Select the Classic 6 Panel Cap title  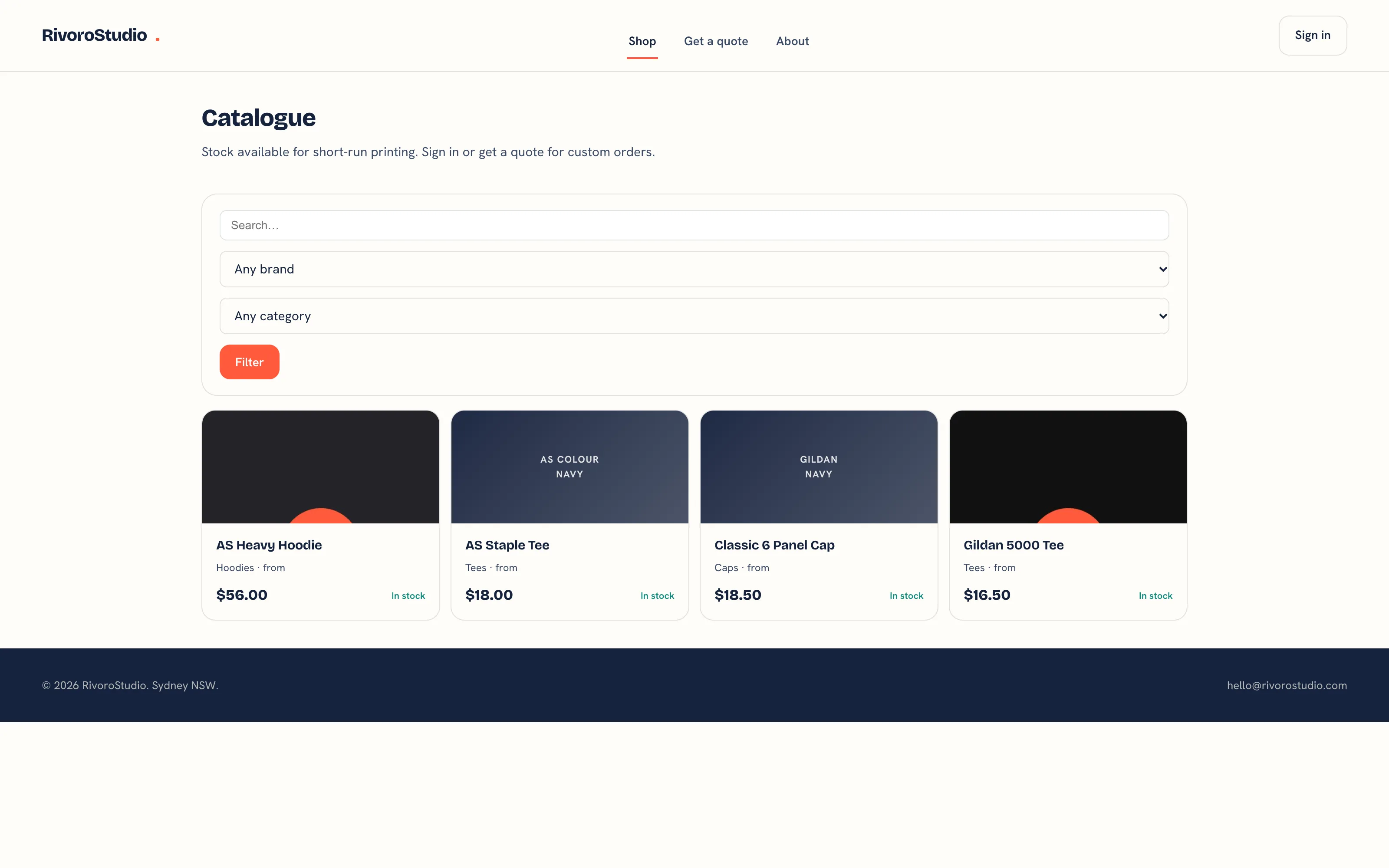point(774,545)
